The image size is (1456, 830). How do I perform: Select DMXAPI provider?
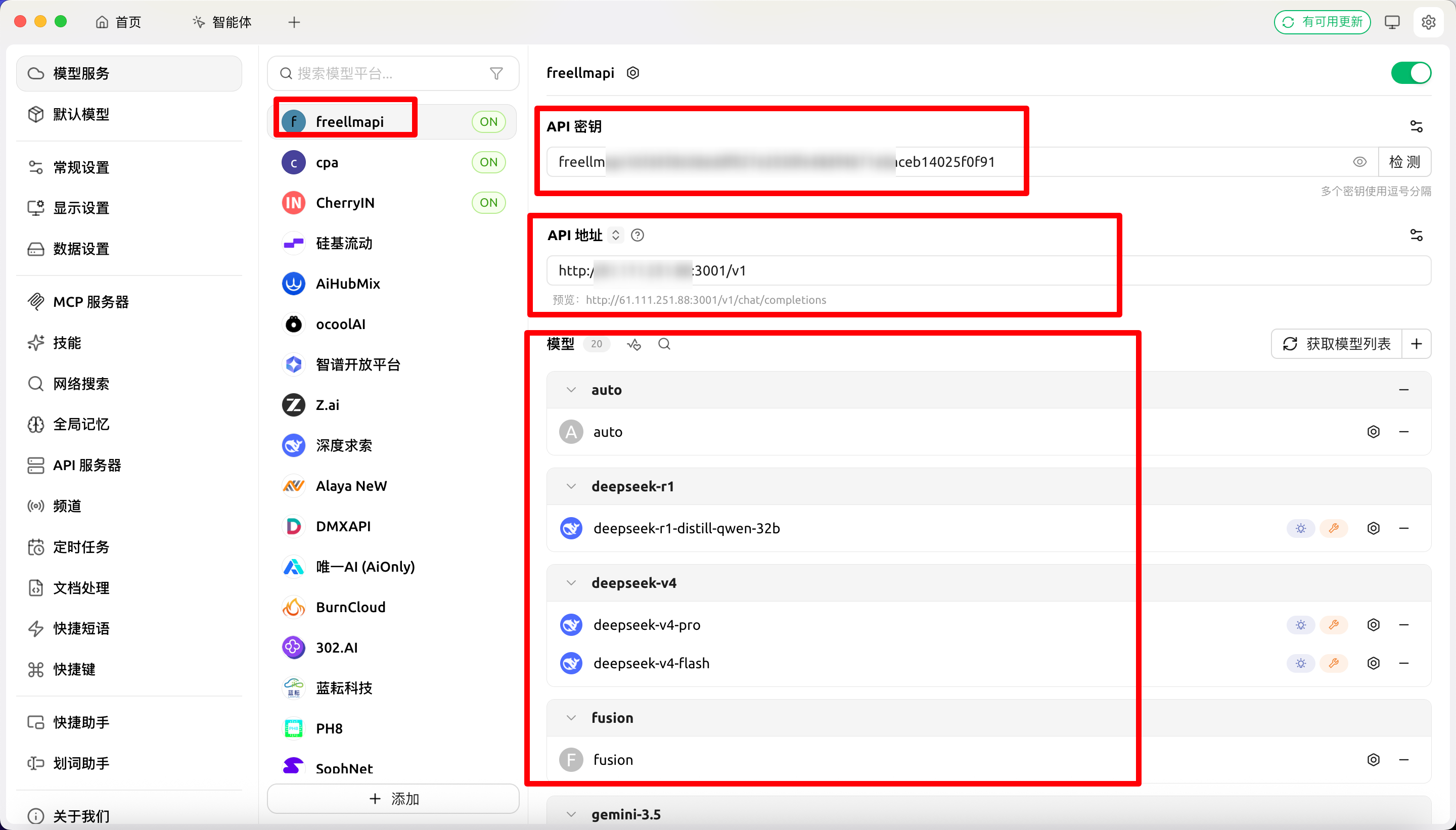click(x=392, y=526)
